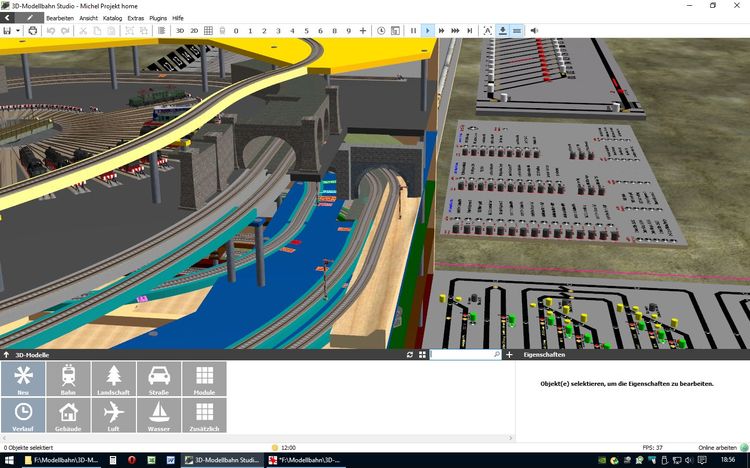Switch the view to 2D mode
This screenshot has height=468, width=750.
(x=194, y=31)
